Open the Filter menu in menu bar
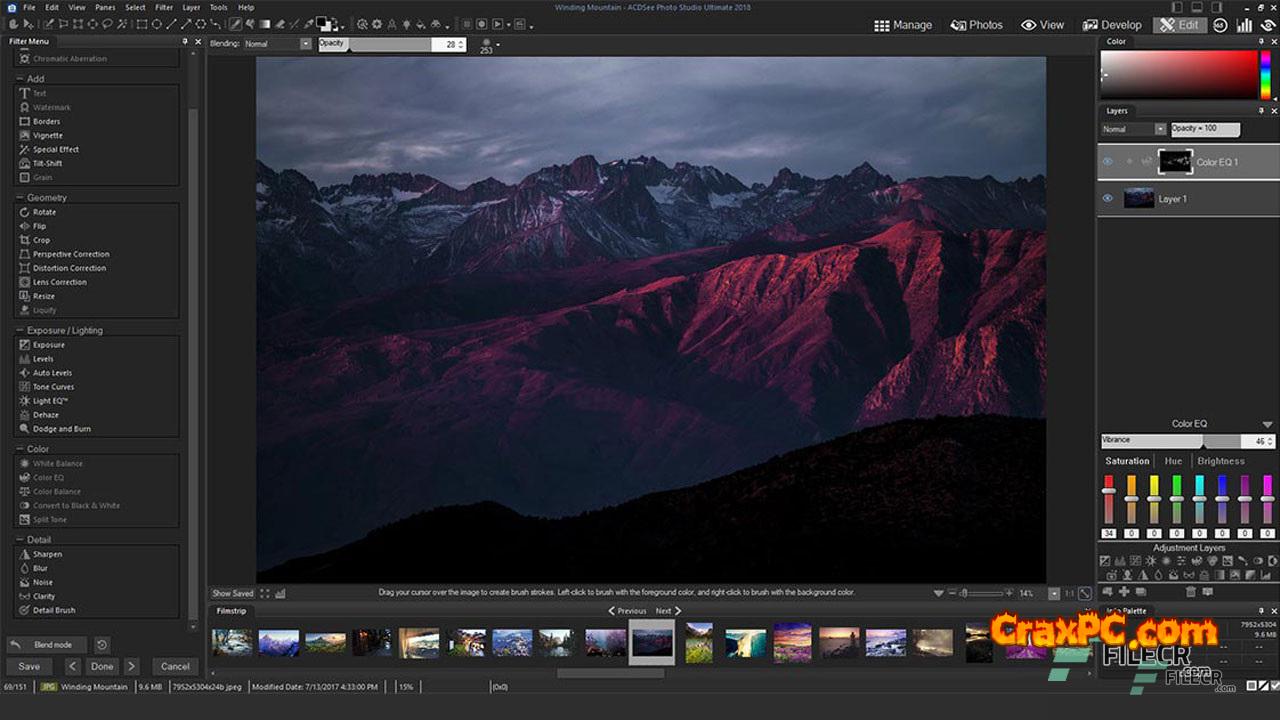This screenshot has height=720, width=1280. point(164,7)
